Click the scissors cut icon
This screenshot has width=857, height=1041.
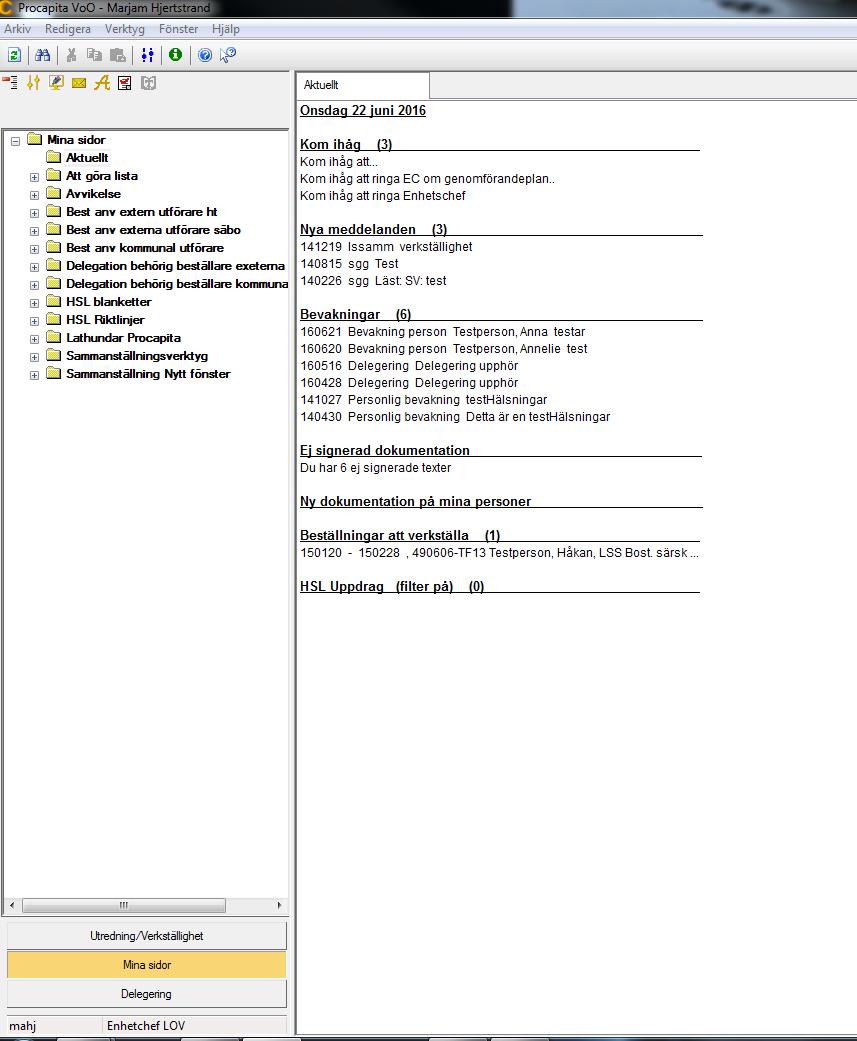(x=71, y=55)
